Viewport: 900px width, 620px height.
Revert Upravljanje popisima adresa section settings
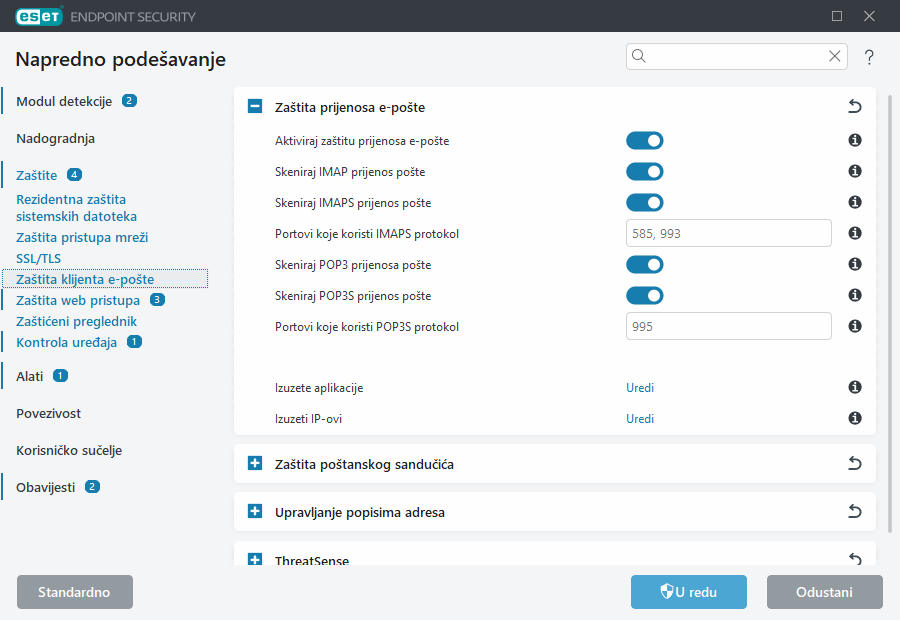pos(854,512)
